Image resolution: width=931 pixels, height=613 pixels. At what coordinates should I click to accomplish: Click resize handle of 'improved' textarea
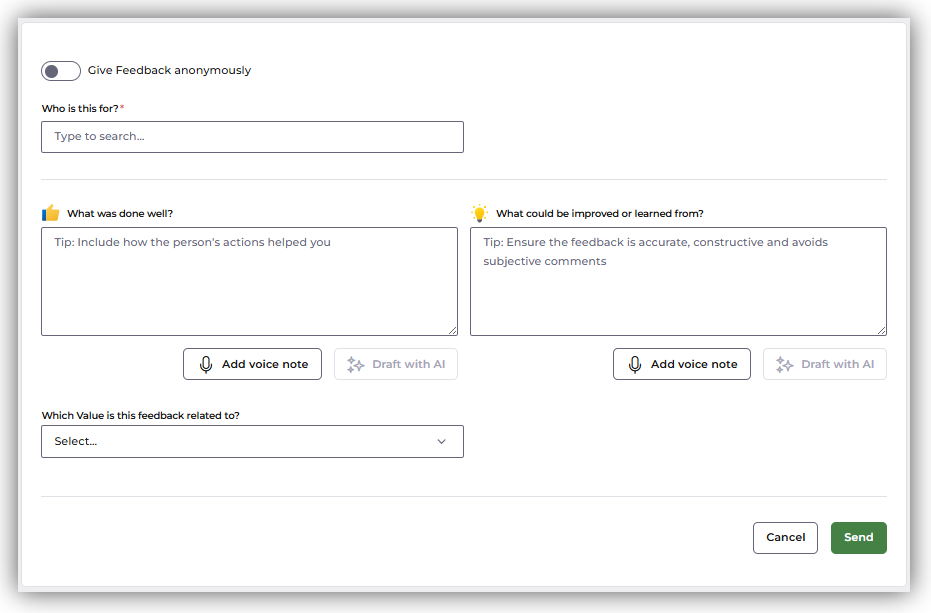coord(881,330)
